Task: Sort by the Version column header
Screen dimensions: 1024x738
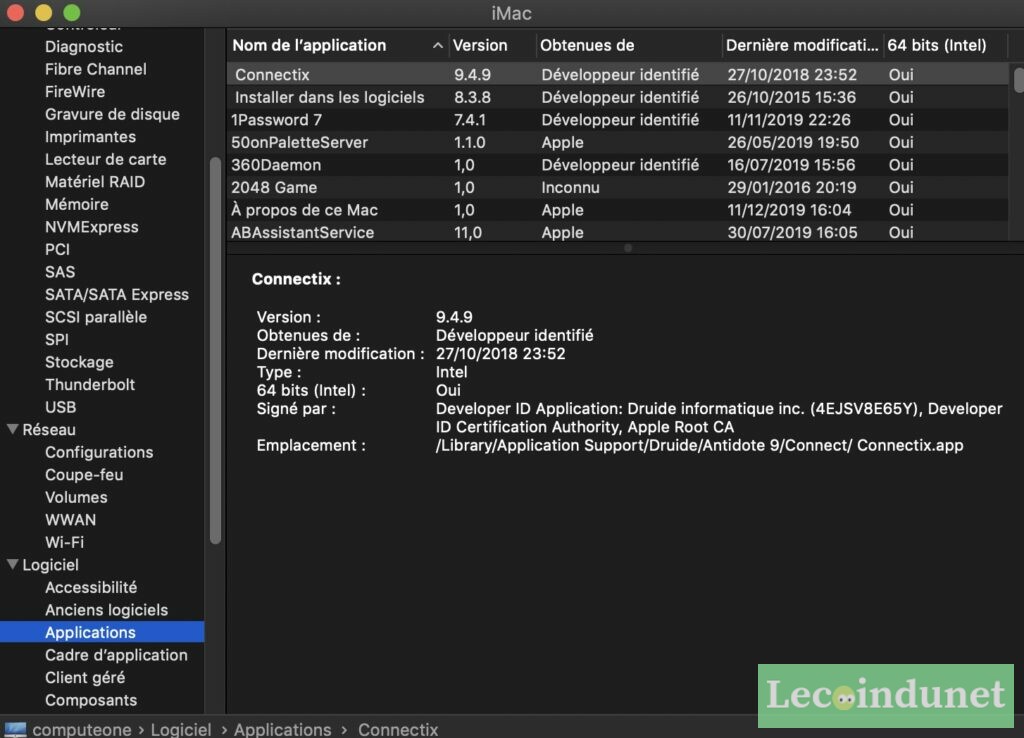Action: tap(480, 45)
